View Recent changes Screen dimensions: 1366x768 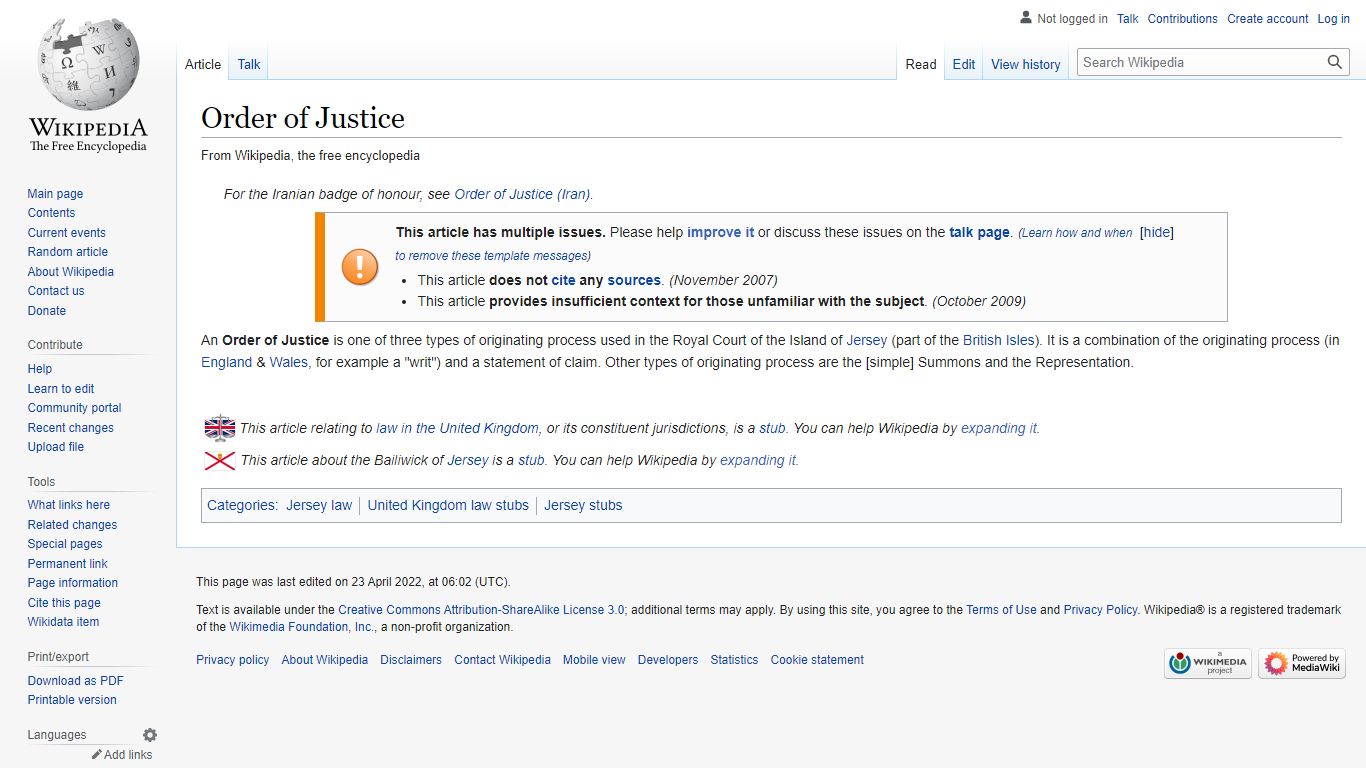click(x=70, y=428)
